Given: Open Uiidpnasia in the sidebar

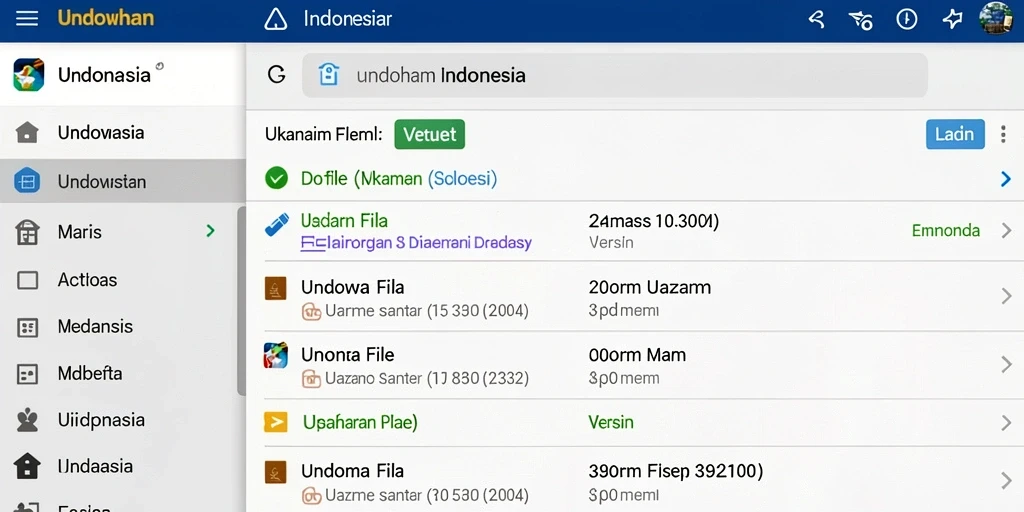Looking at the screenshot, I should pyautogui.click(x=123, y=420).
